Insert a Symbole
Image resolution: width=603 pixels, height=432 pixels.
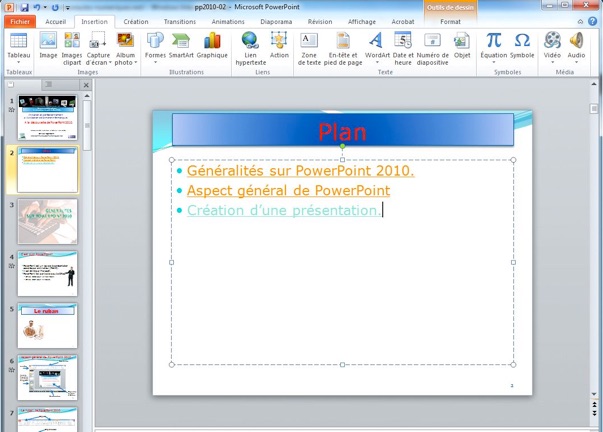tap(522, 45)
